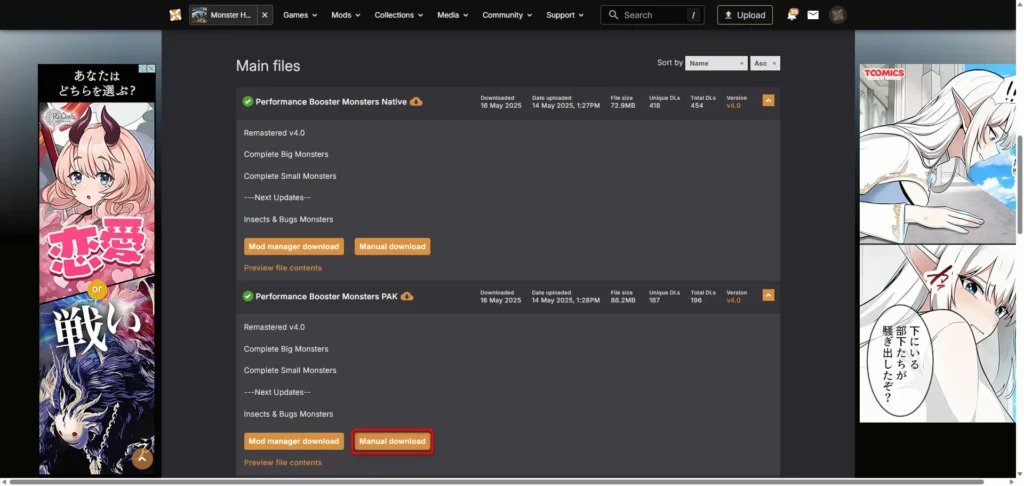
Task: Click the Nexus Mods logo icon
Action: (x=175, y=15)
